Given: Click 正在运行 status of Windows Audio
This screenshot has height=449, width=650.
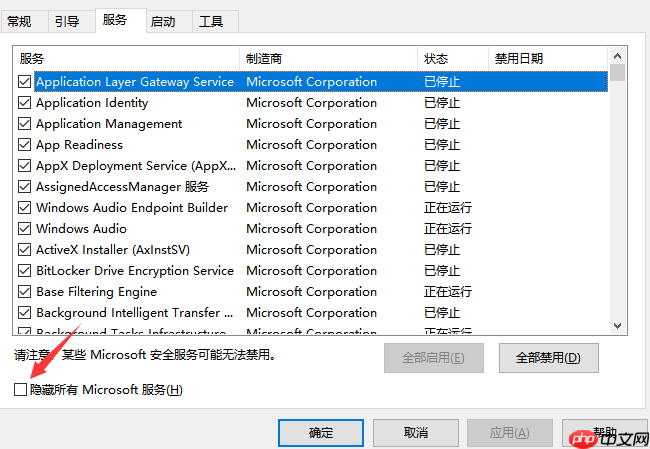Looking at the screenshot, I should (448, 229).
